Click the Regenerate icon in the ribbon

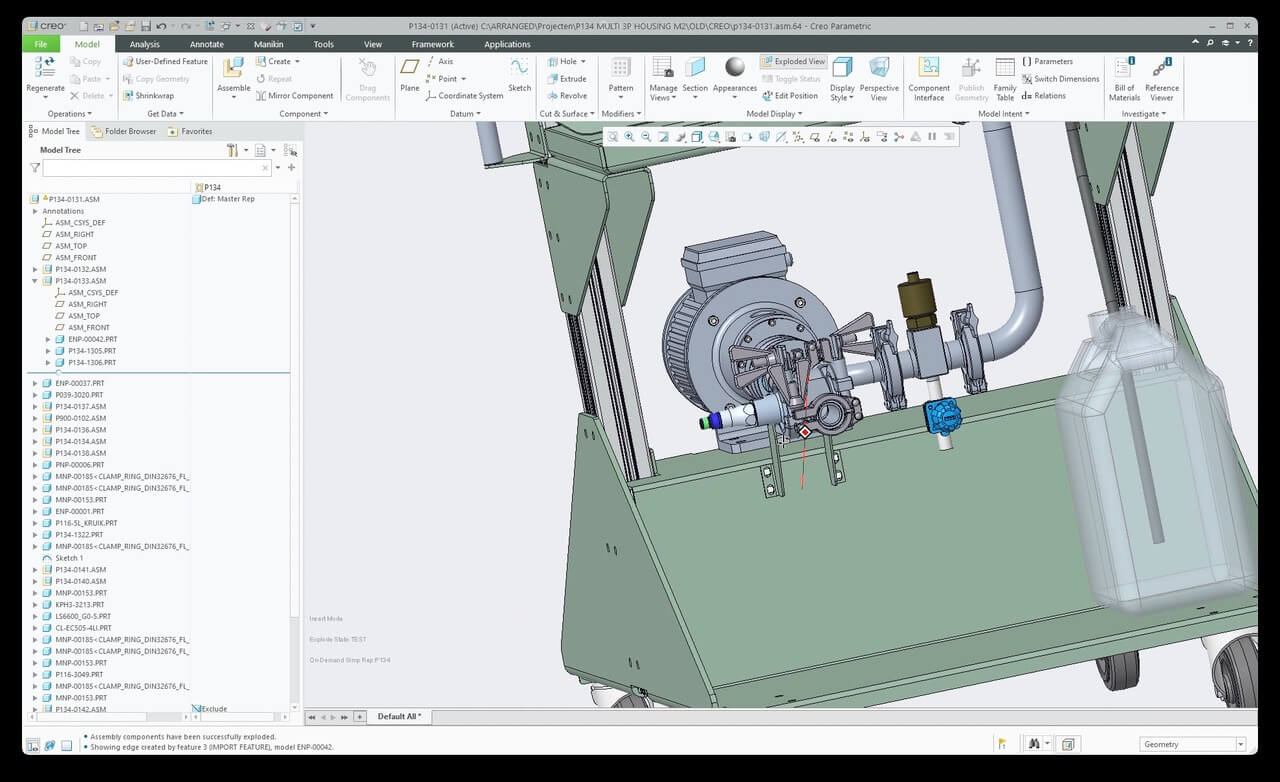(x=45, y=68)
